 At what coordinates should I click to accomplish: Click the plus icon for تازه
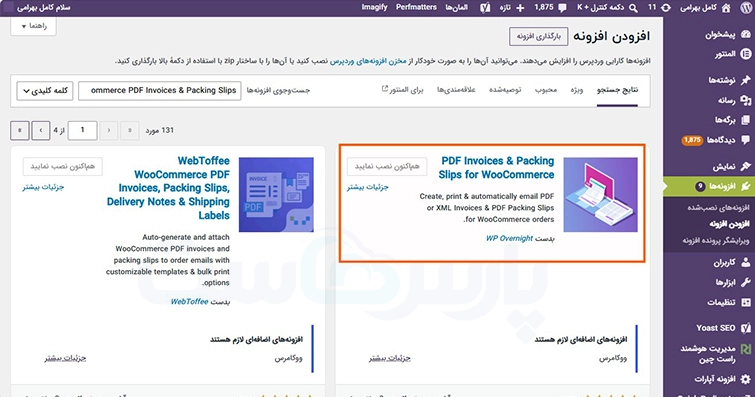tap(520, 8)
